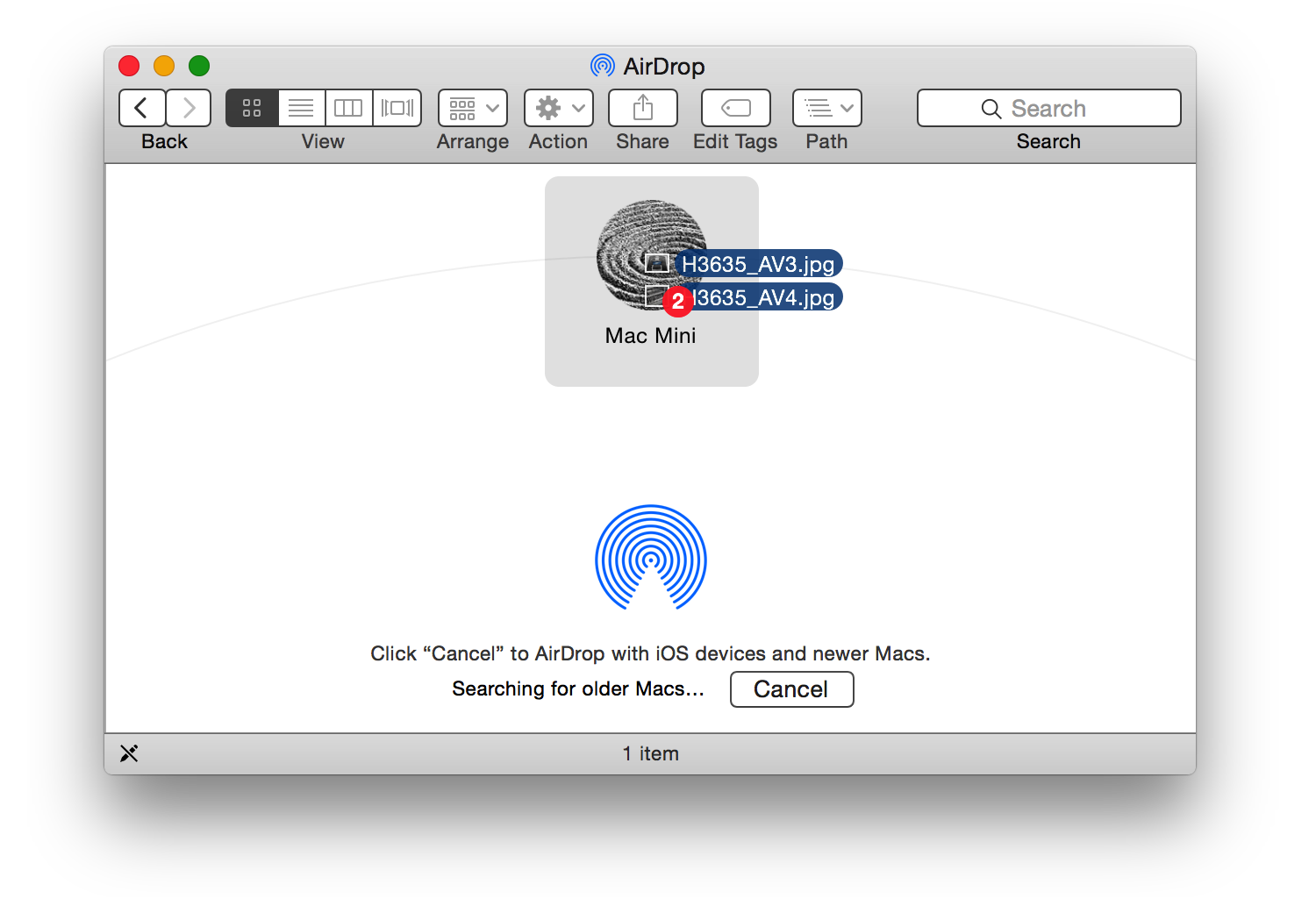The height and width of the screenshot is (913, 1316).
Task: Click the Mac Mini label
Action: [650, 336]
